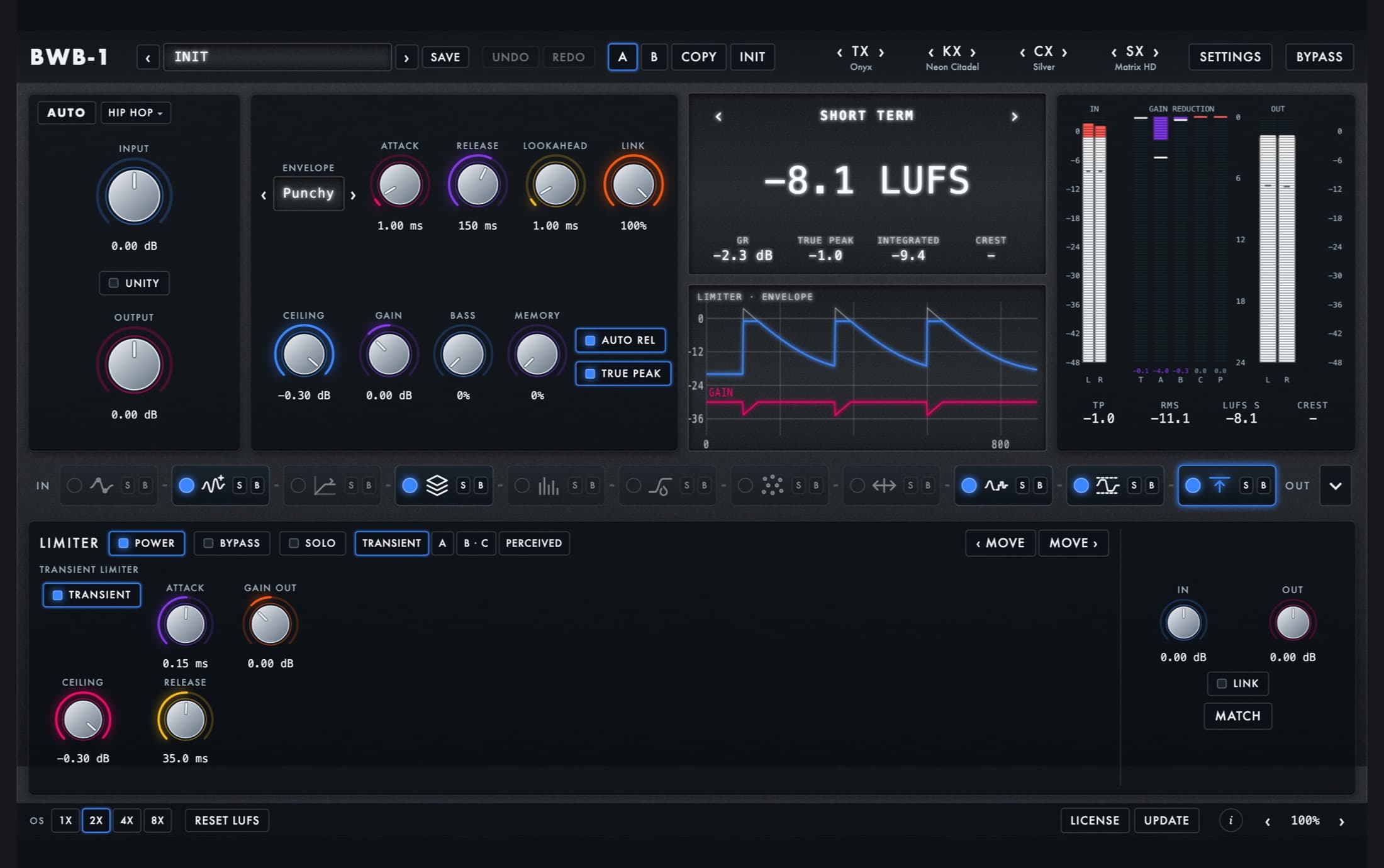Select the dotted dither module icon
This screenshot has height=868, width=1384.
772,486
